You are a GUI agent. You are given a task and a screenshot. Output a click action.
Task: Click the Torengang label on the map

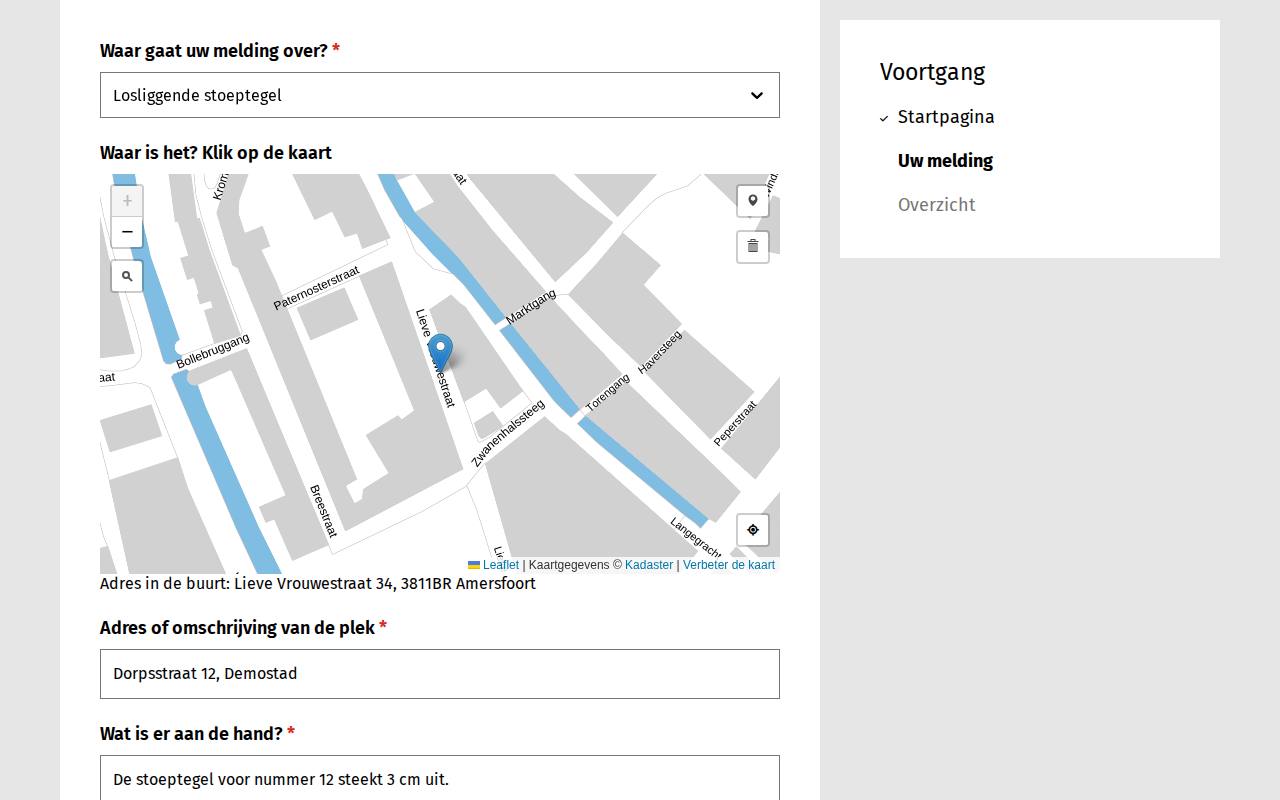[x=608, y=393]
